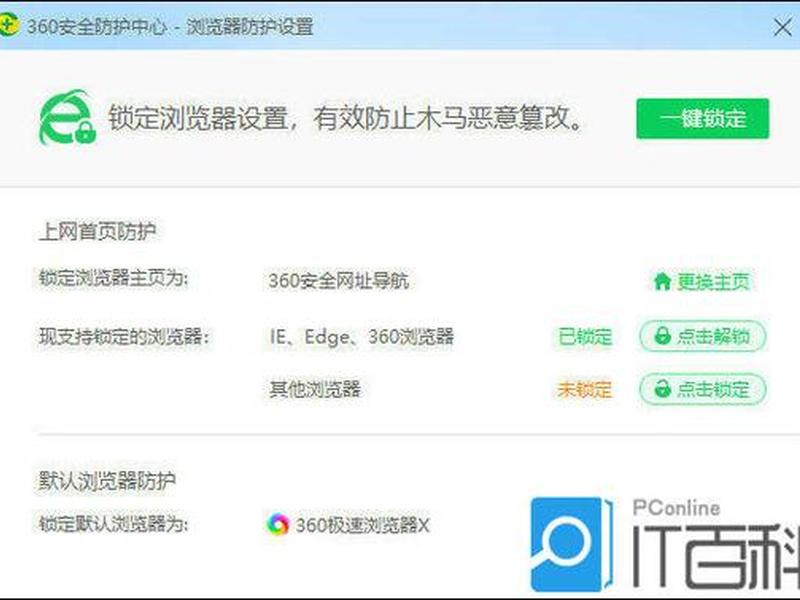The width and height of the screenshot is (800, 600).
Task: Close the 浏览器防护设置 window
Action: [782, 28]
